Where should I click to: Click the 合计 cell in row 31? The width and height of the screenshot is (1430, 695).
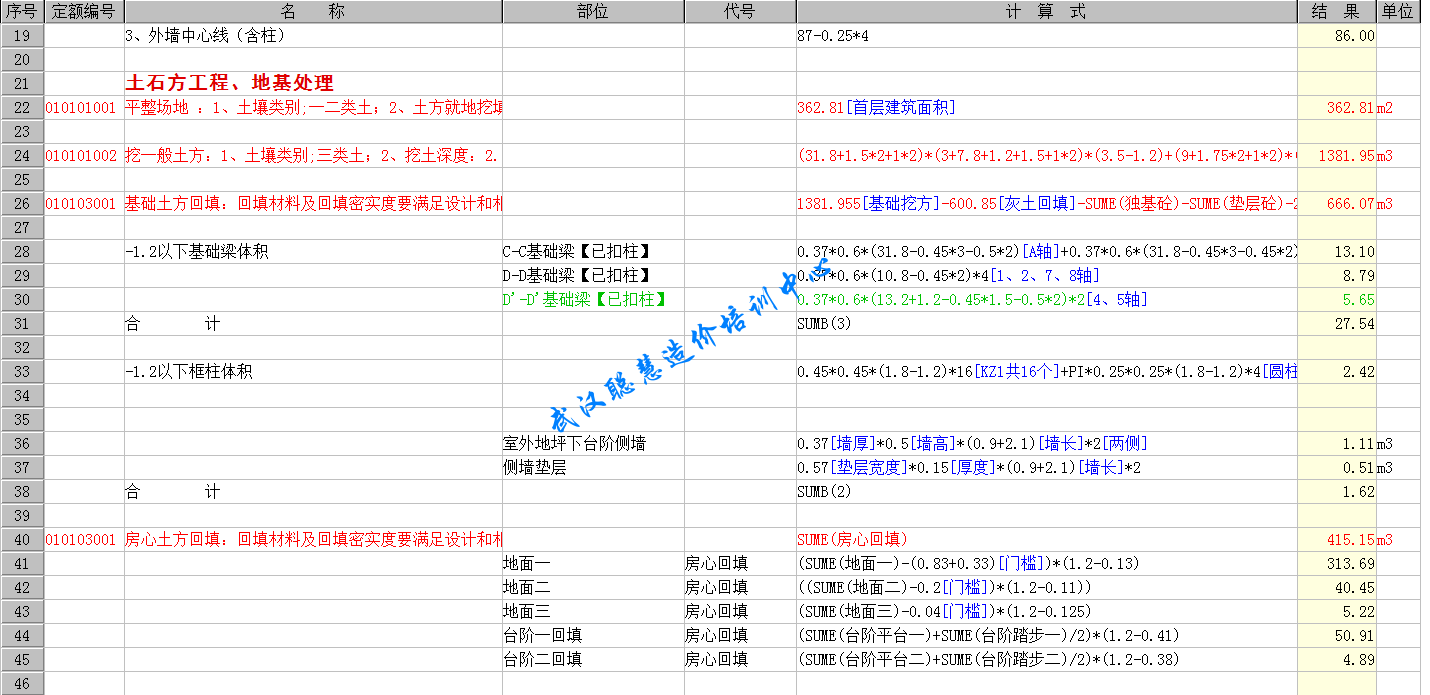coord(313,324)
